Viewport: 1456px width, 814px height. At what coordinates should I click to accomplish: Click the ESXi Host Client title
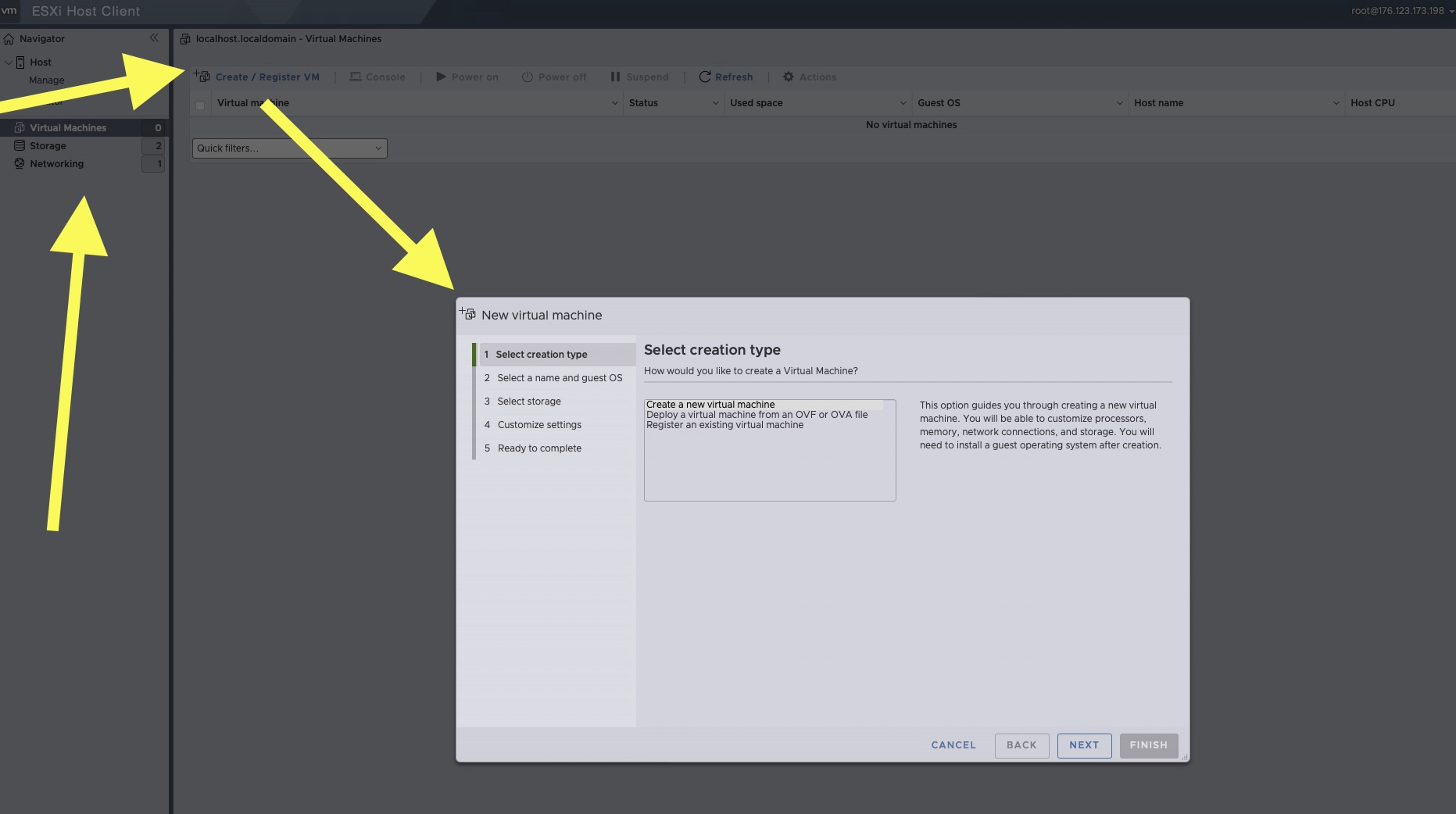[86, 11]
